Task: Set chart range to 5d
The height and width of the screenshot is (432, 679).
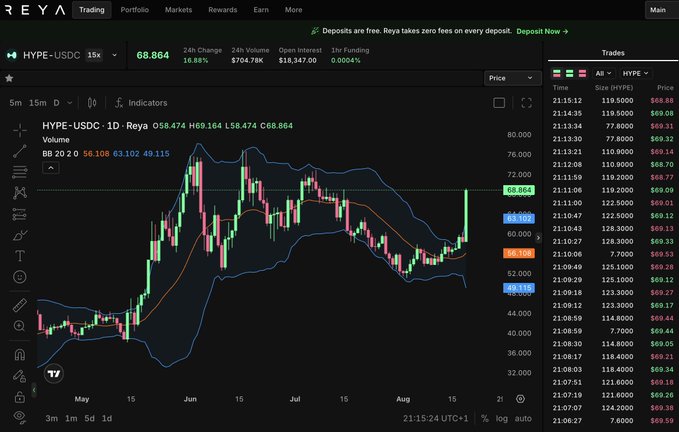Action: click(90, 418)
